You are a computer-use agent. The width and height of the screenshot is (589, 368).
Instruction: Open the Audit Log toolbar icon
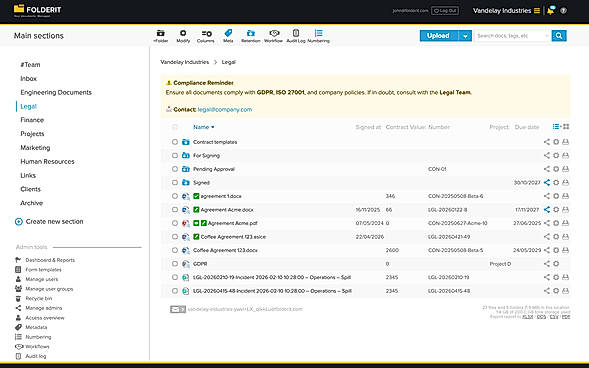(x=296, y=36)
